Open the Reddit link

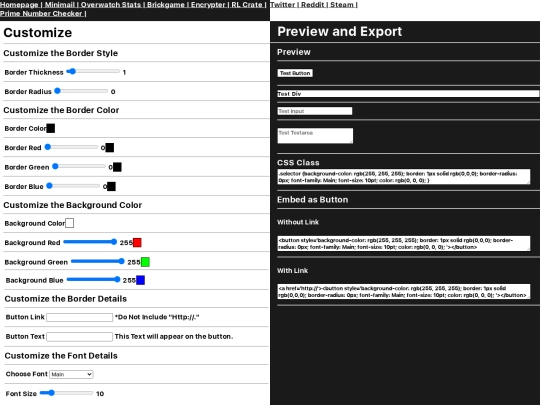tap(313, 5)
